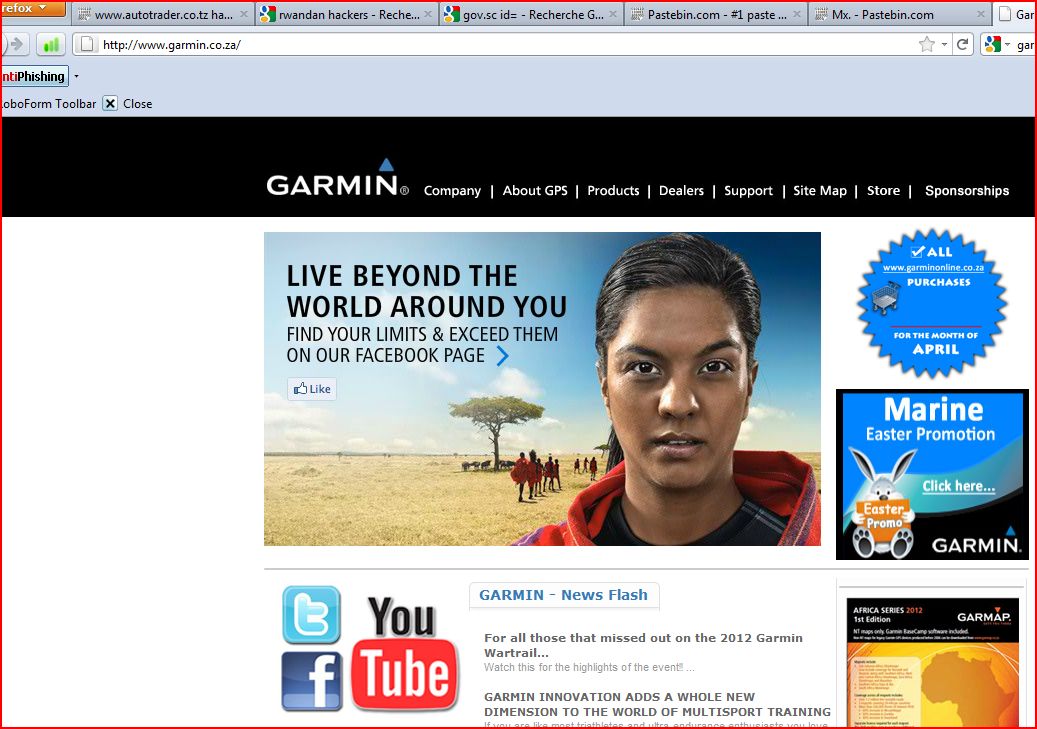Click the Garmap Africa Series 2012 image
This screenshot has width=1037, height=729.
933,663
